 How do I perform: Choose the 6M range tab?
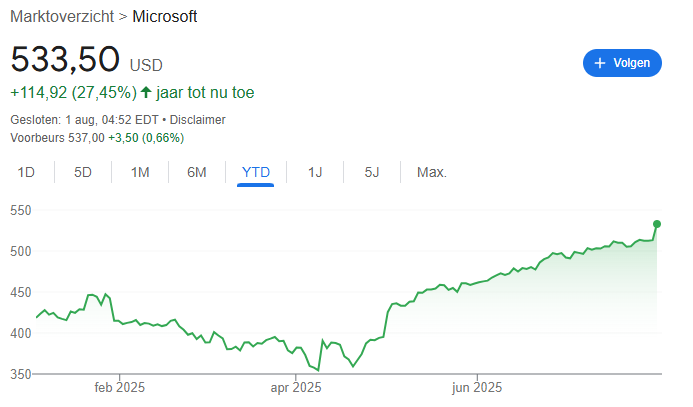(197, 172)
